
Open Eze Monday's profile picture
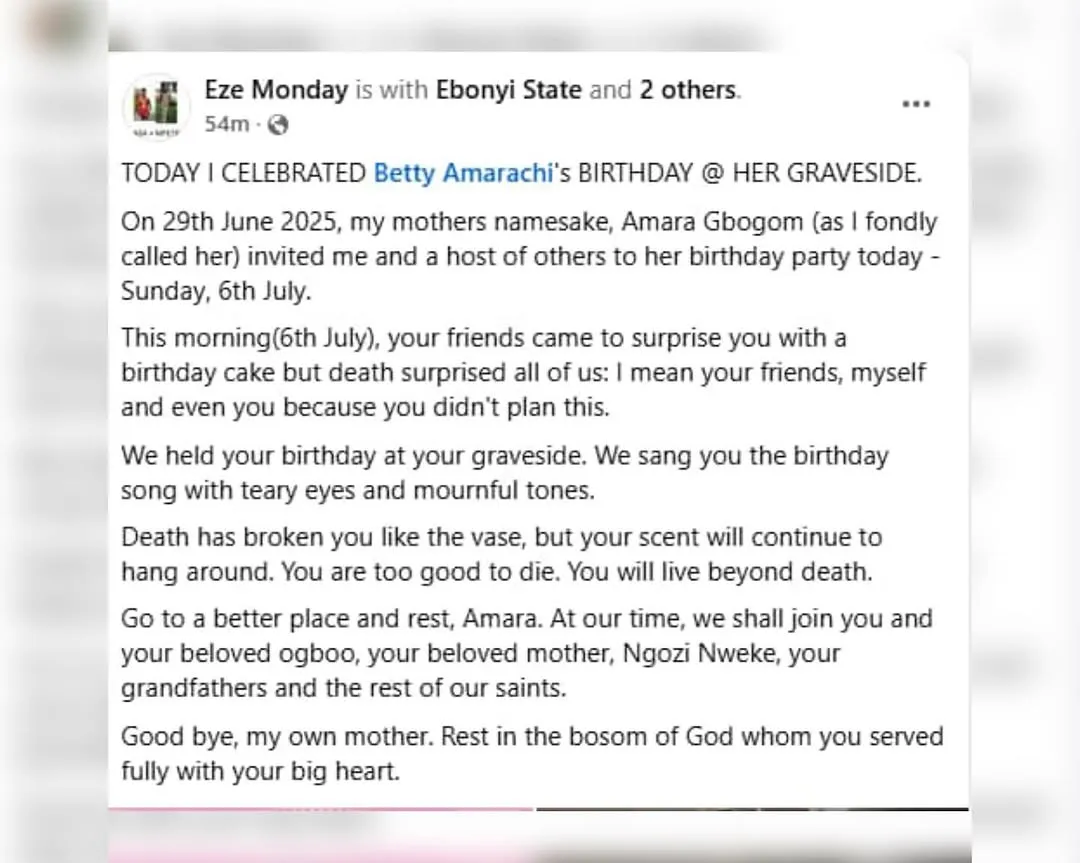coord(157,107)
